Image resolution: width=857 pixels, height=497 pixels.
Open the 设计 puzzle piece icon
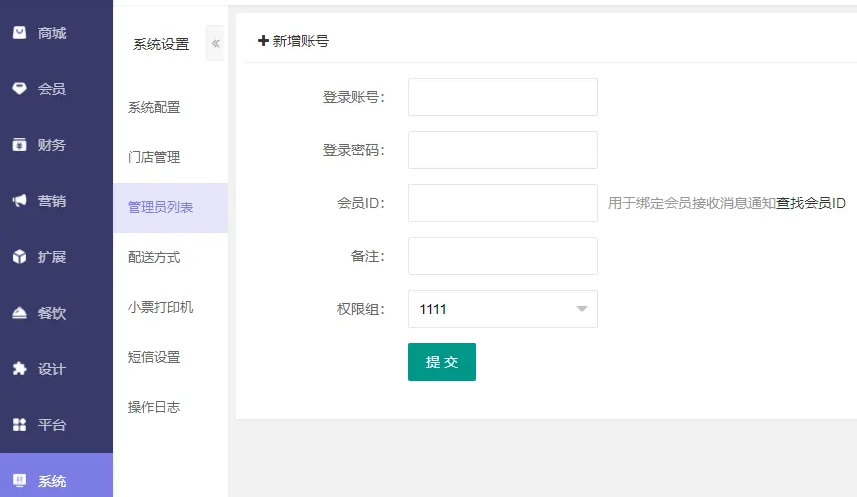point(19,369)
